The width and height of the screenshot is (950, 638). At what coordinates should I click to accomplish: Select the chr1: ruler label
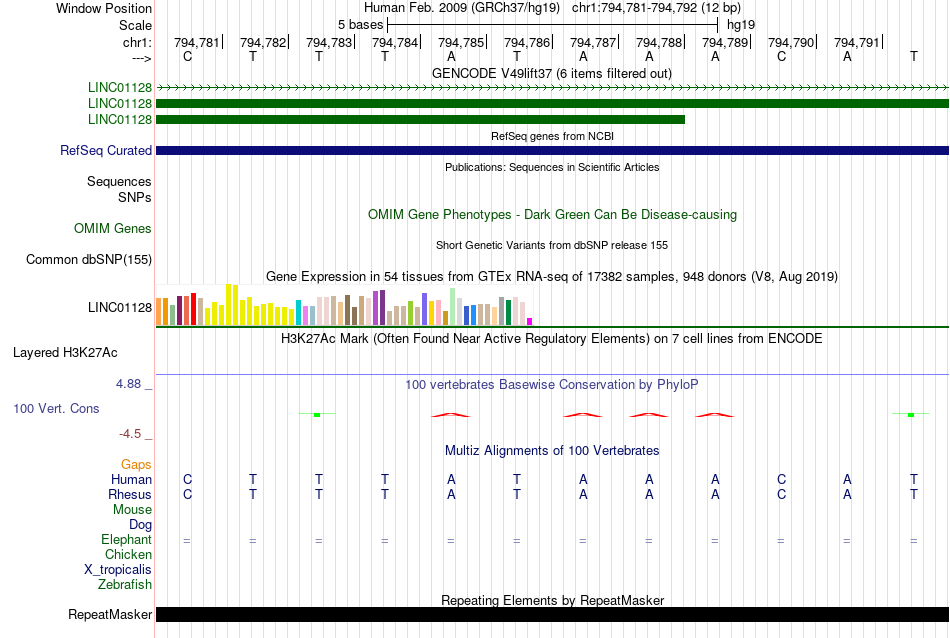[x=137, y=42]
